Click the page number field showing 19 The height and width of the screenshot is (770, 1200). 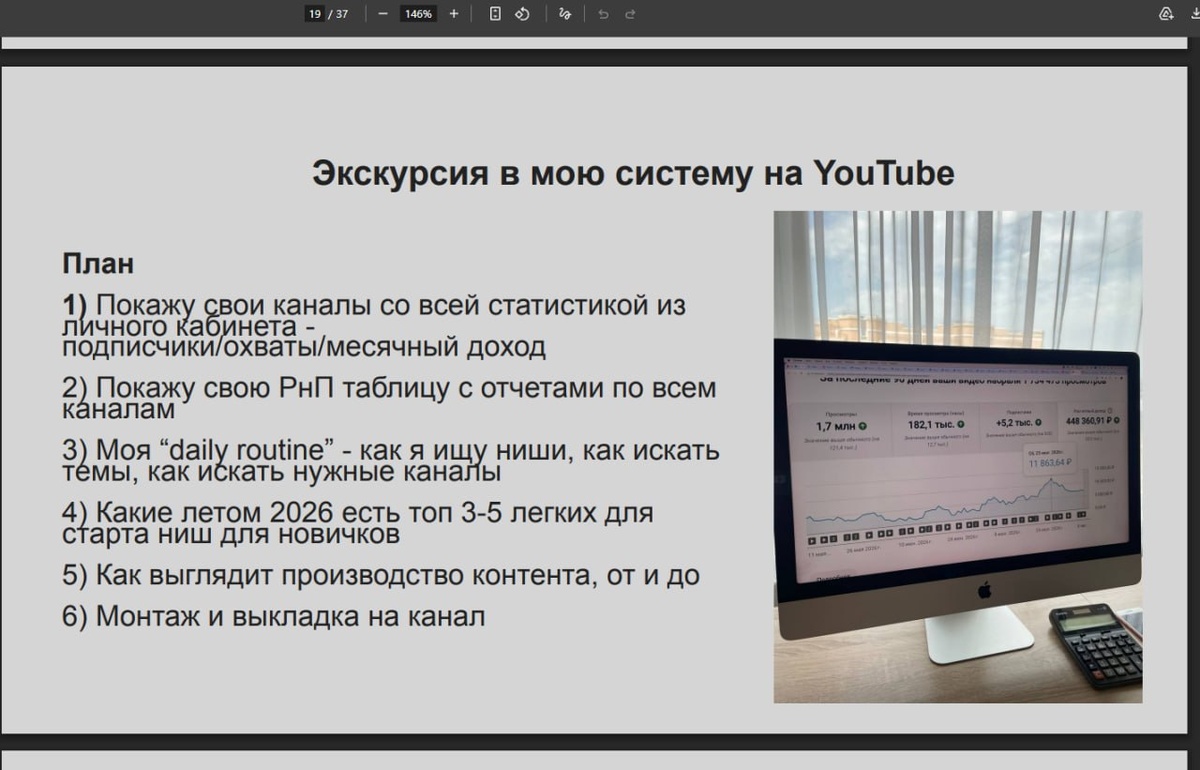coord(315,14)
